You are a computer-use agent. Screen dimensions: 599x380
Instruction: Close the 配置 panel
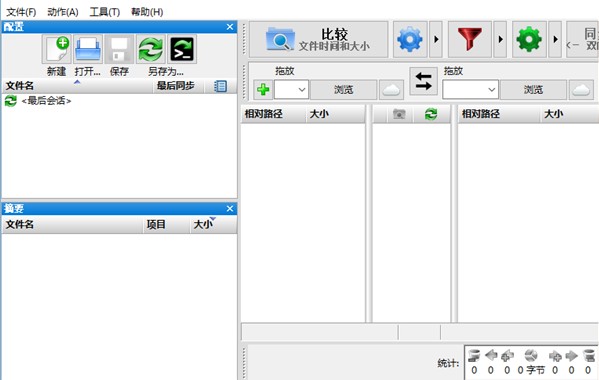[230, 27]
